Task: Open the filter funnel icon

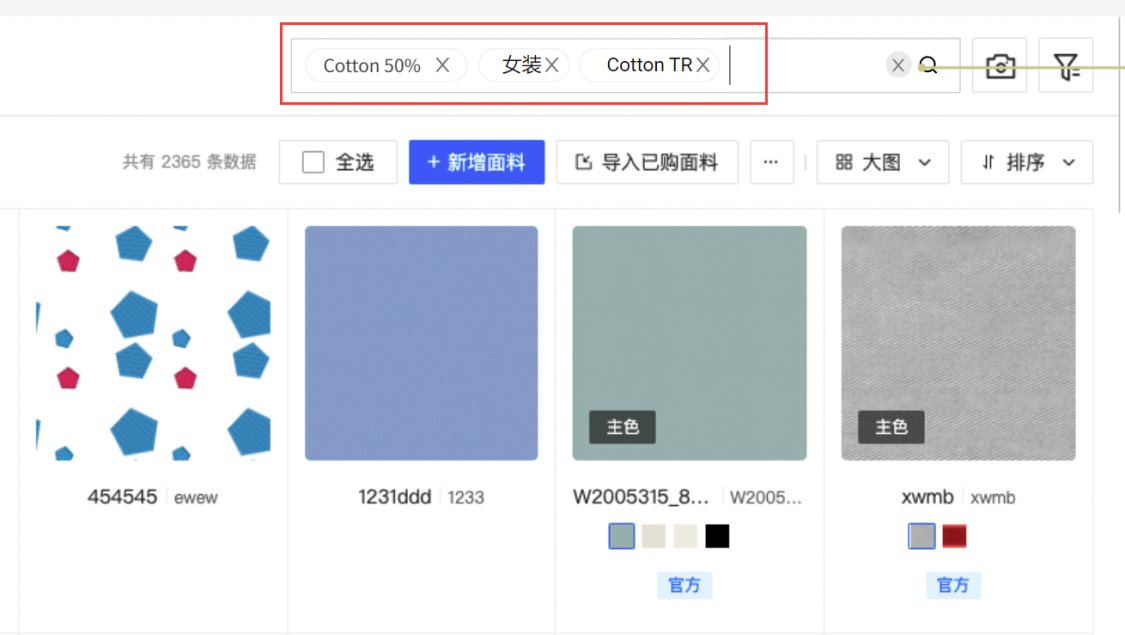Action: pyautogui.click(x=1066, y=66)
